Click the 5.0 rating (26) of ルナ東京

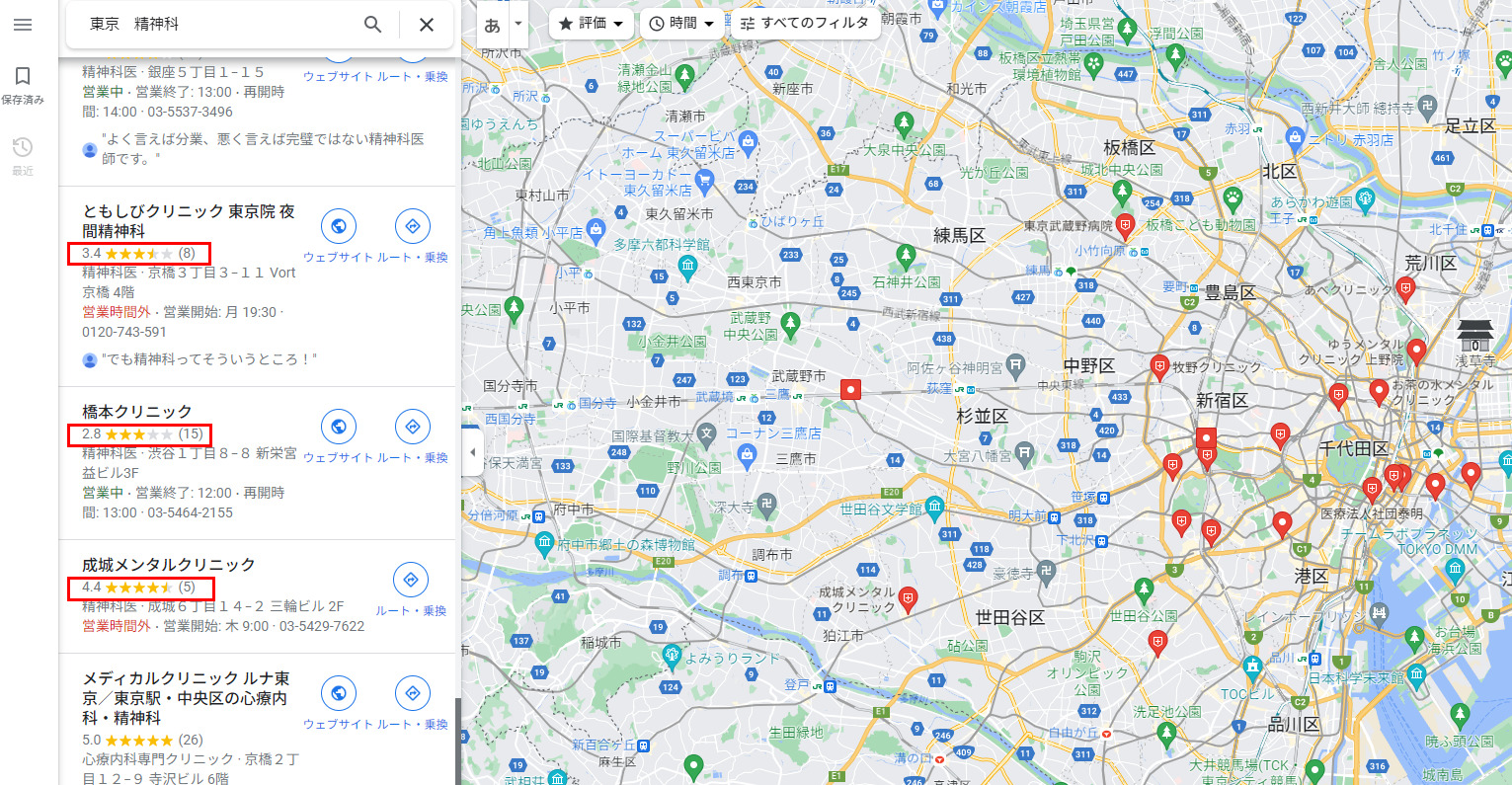142,740
